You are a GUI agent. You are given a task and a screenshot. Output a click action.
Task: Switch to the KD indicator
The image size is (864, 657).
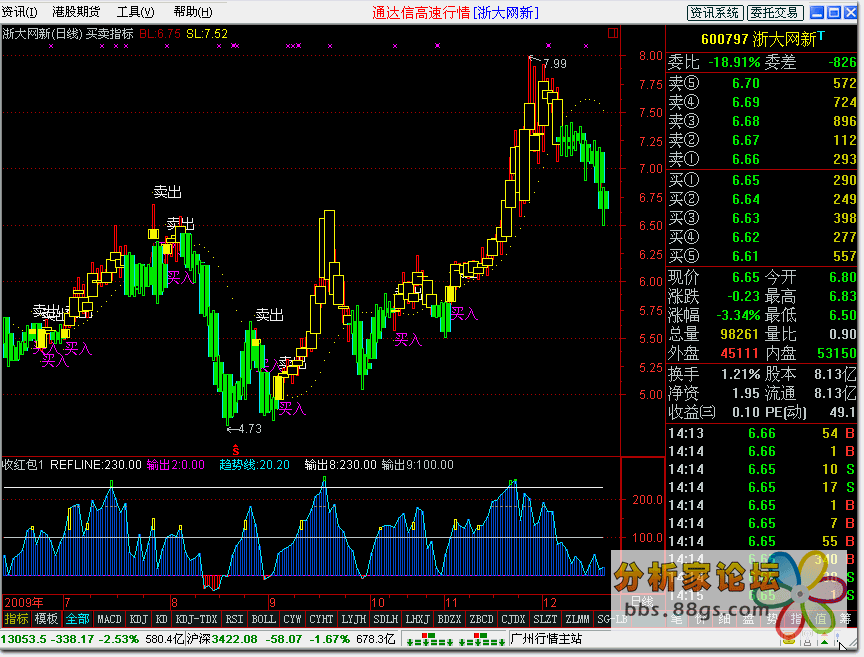pos(161,619)
